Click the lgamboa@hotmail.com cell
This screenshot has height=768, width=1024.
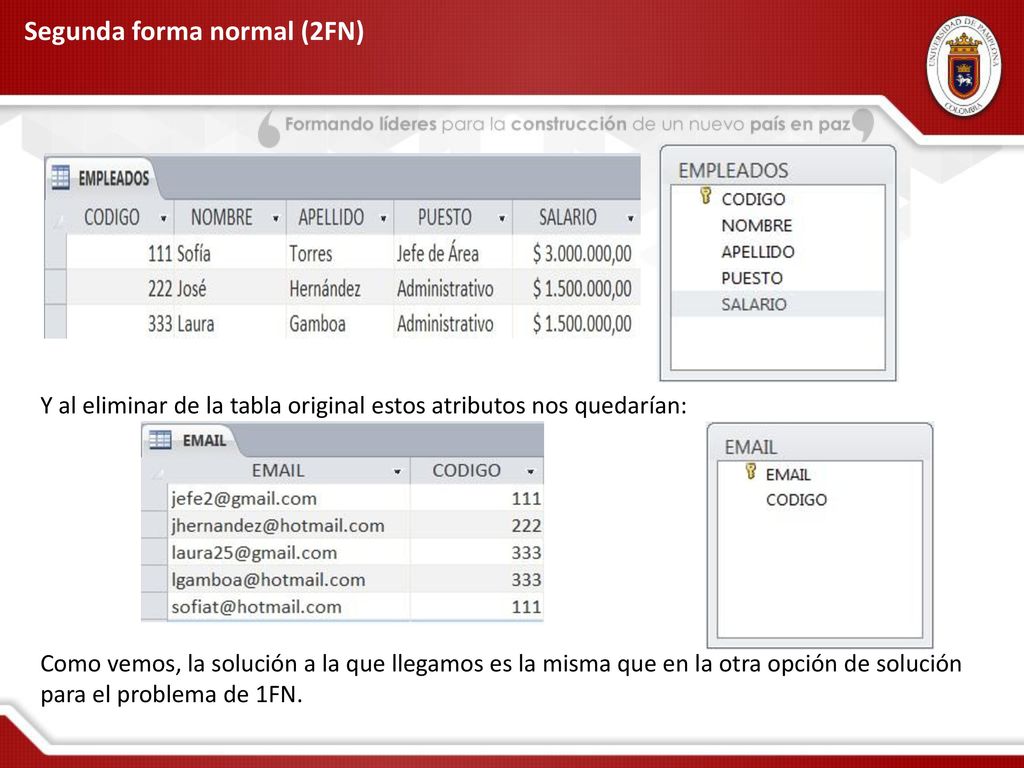pos(289,579)
